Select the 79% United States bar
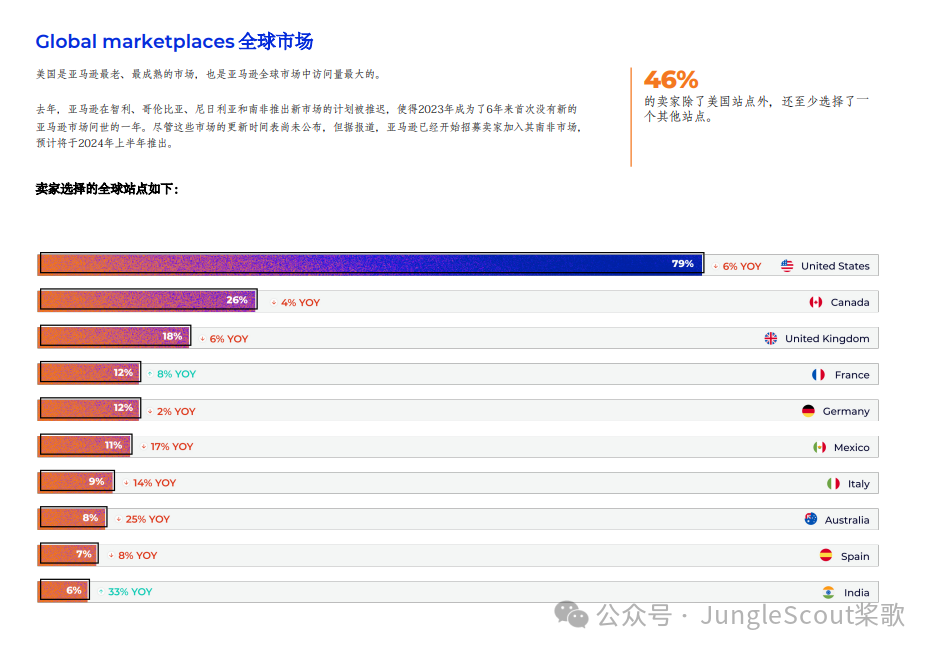This screenshot has width=934, height=652. 371,264
